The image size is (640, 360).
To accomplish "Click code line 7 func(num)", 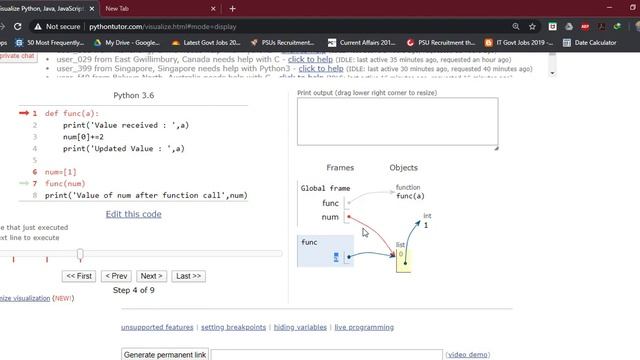I will coord(65,184).
